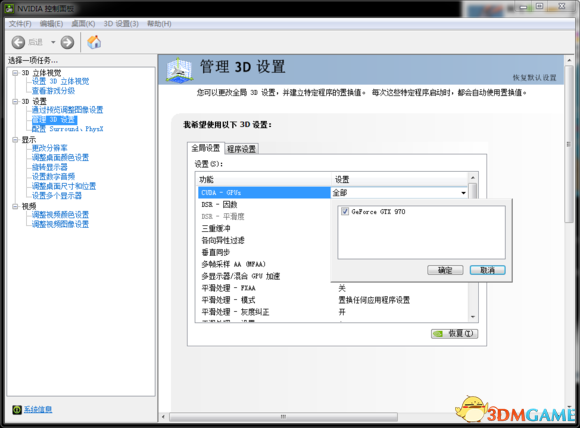Select 调整桌面尺寸和位置 in task tree
580x428 pixels.
click(x=64, y=186)
